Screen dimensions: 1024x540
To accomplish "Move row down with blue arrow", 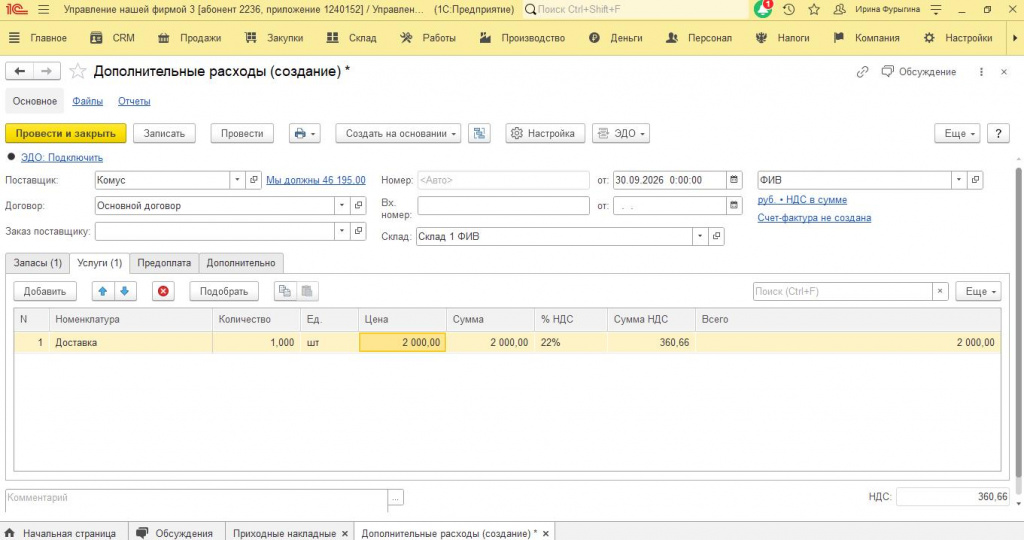I will 125,291.
